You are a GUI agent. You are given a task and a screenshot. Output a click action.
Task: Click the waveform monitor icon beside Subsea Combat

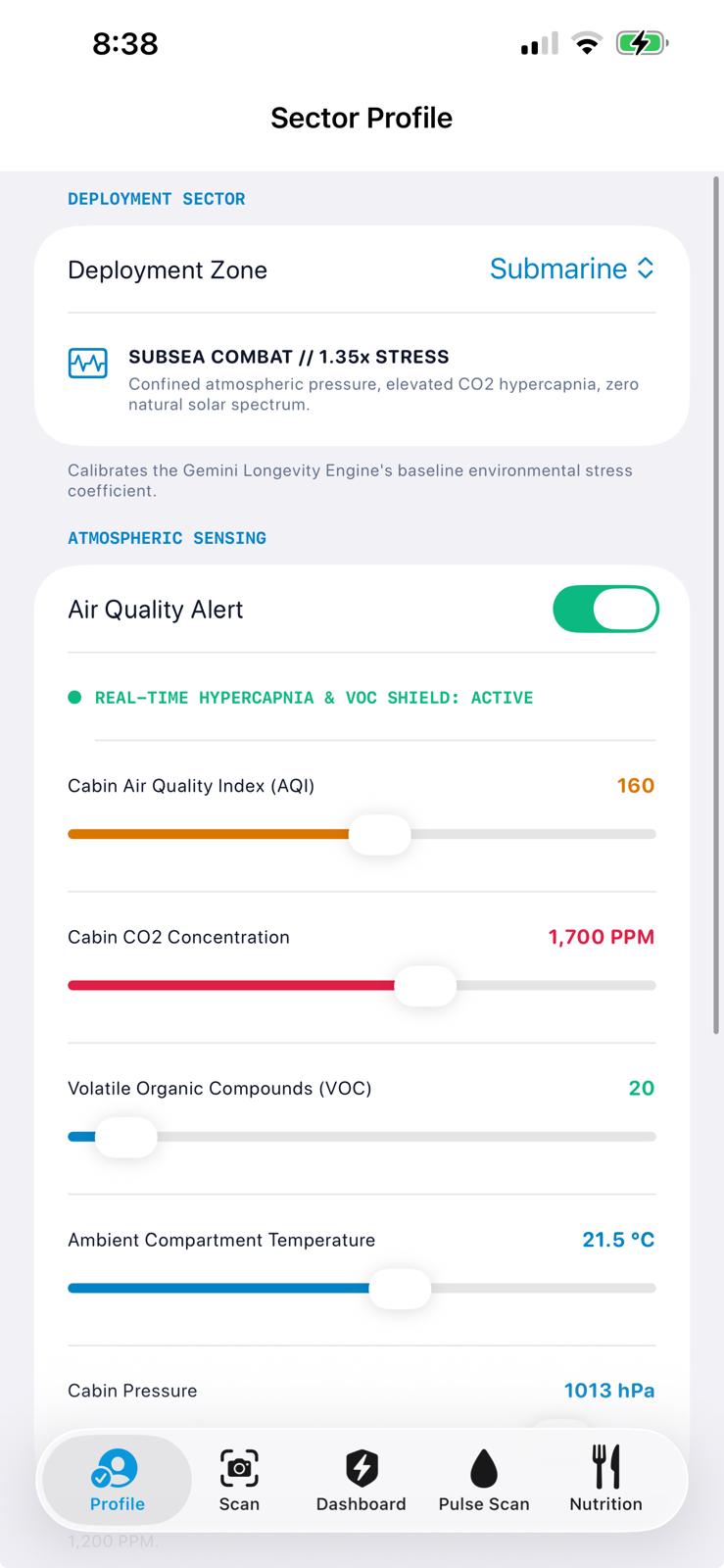click(x=88, y=364)
